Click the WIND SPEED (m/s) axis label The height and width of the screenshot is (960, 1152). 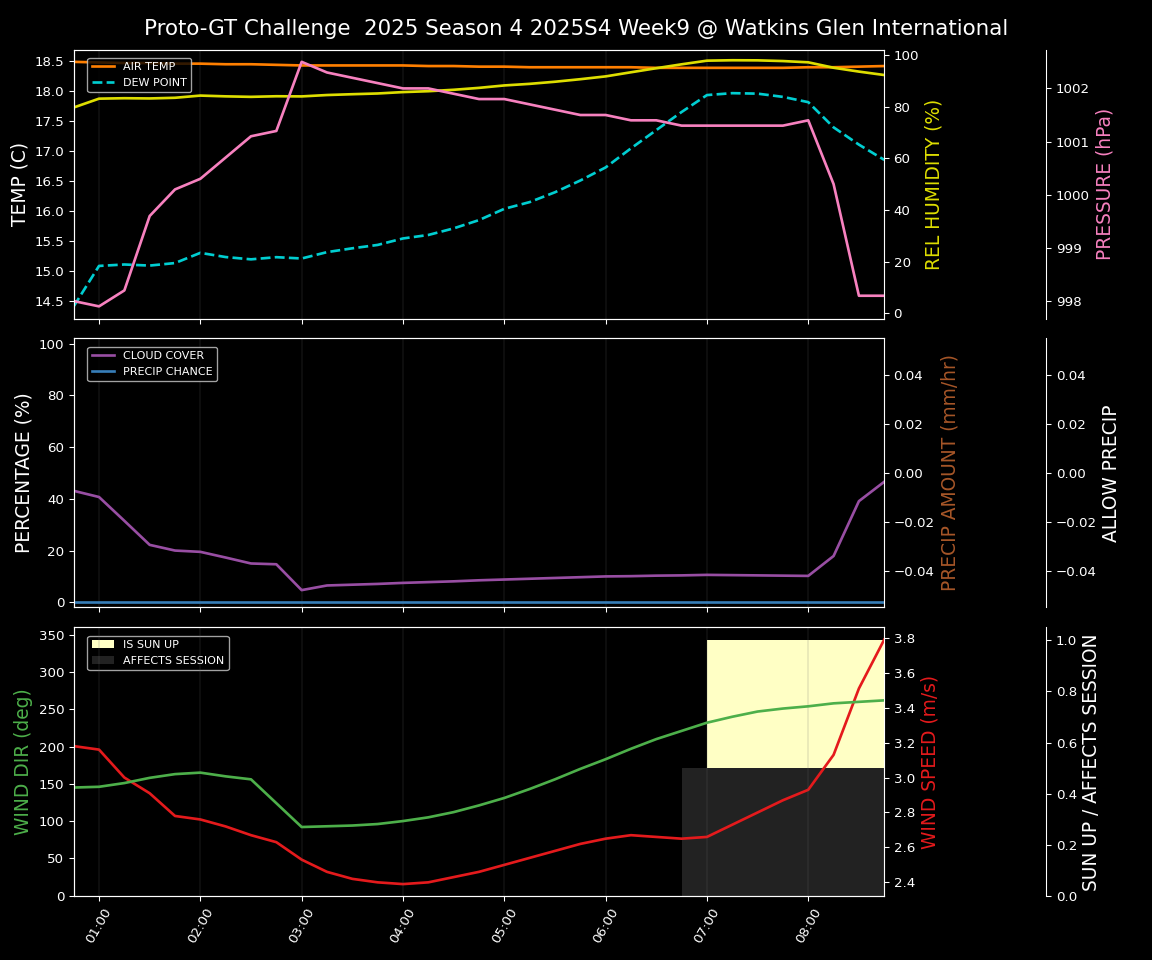pyautogui.click(x=929, y=761)
